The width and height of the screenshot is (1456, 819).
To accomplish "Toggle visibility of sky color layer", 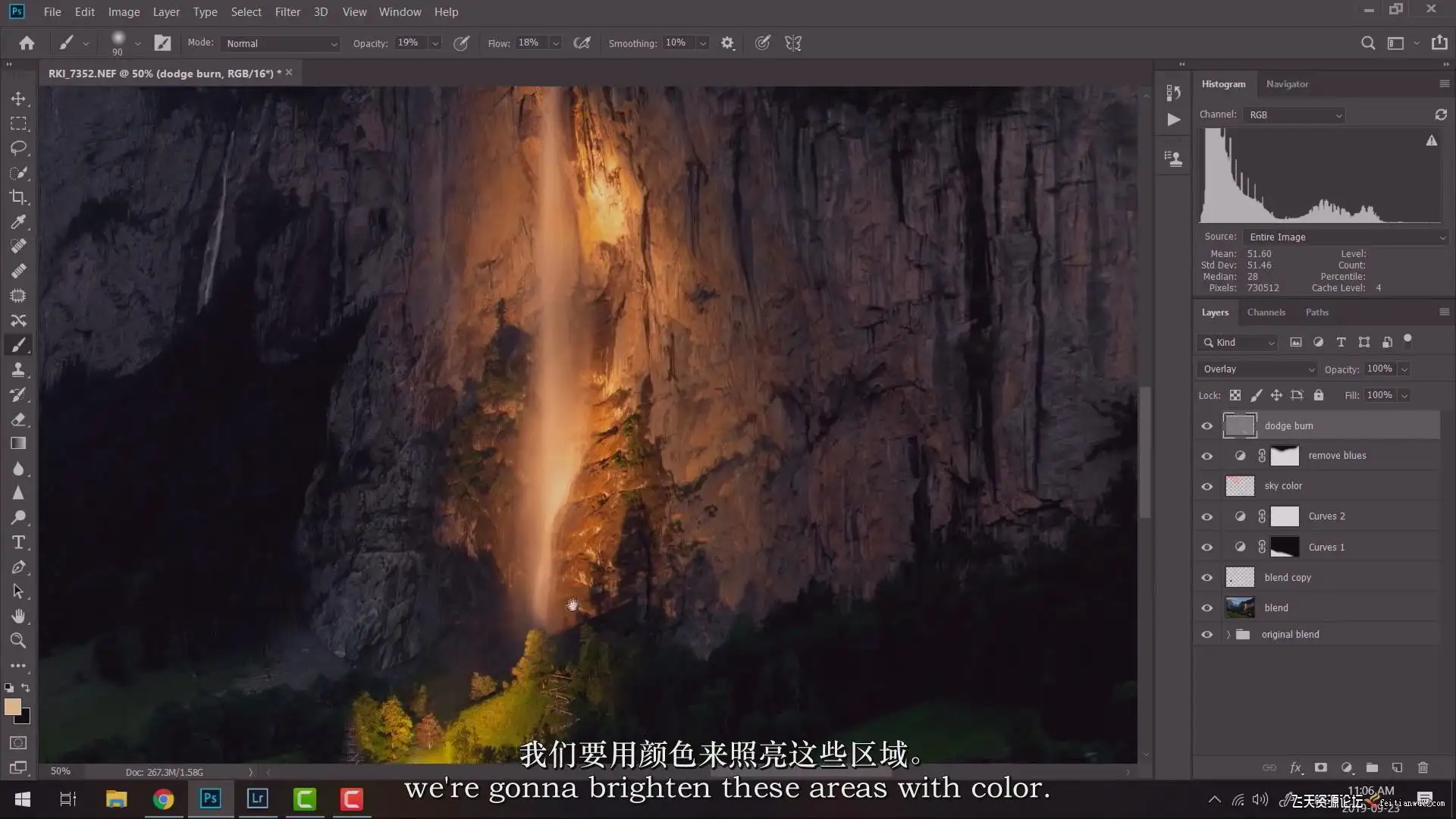I will (1207, 486).
